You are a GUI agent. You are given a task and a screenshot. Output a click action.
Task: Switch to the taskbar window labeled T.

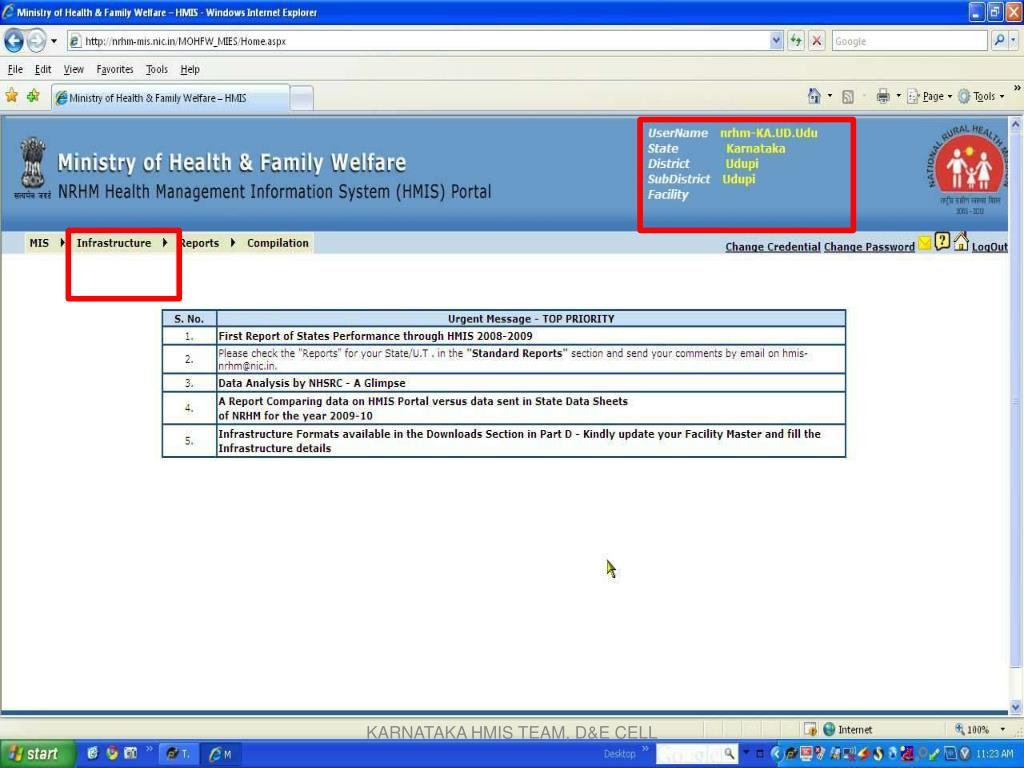pyautogui.click(x=178, y=754)
